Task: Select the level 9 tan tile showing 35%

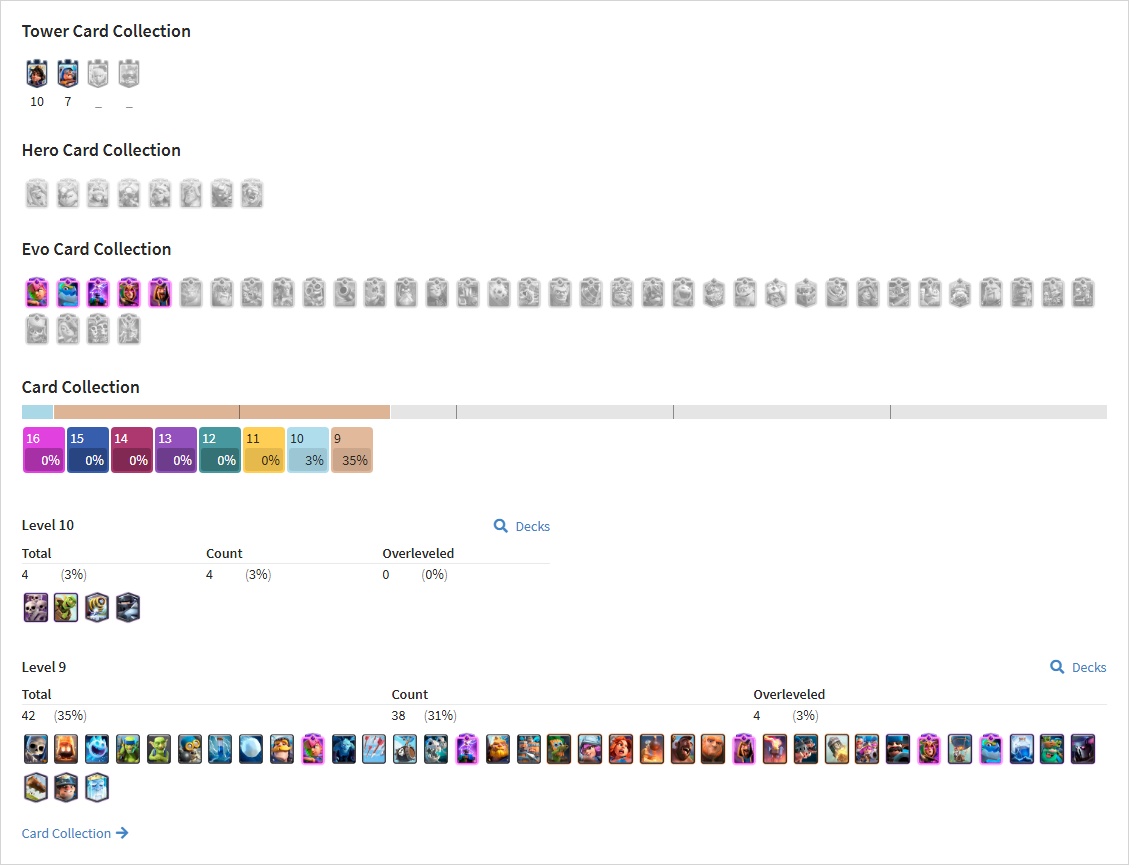Action: 352,450
